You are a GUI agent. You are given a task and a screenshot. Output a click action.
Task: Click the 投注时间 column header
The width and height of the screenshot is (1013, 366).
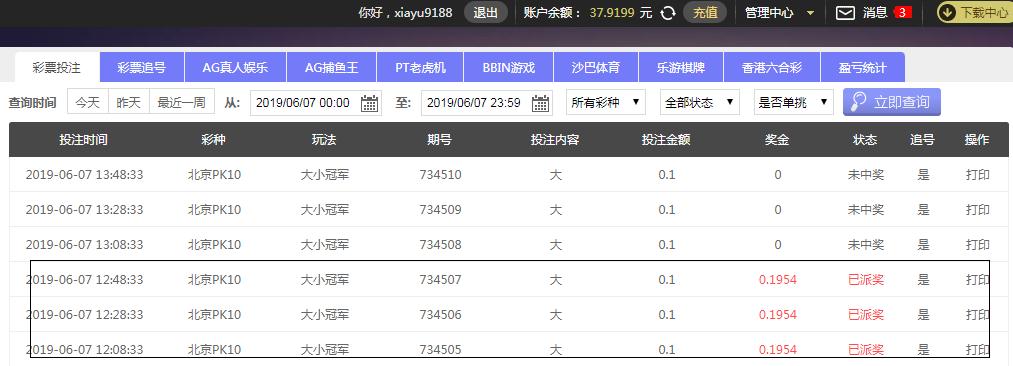tap(83, 139)
